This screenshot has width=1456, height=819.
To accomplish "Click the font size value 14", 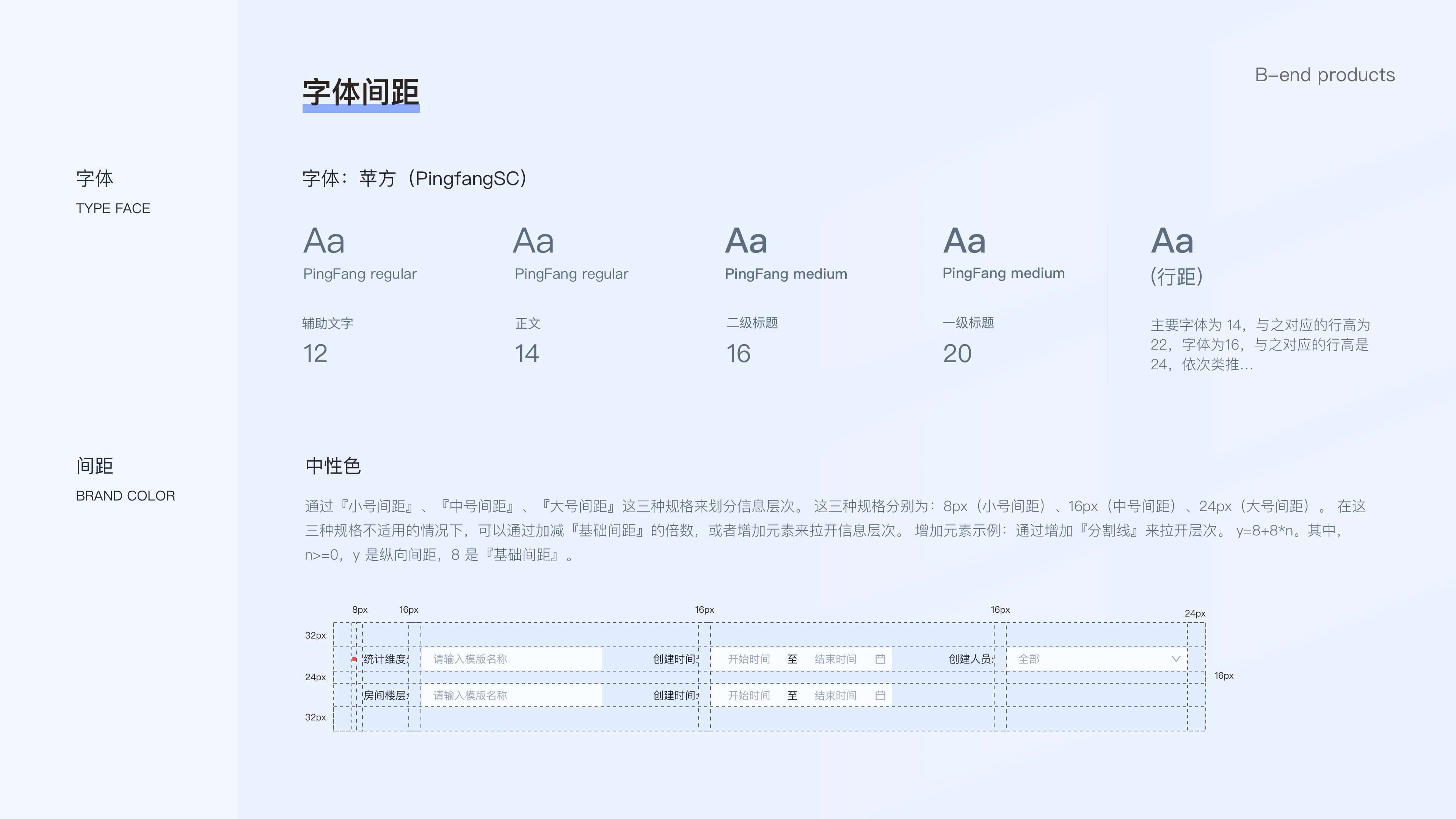I will [527, 354].
